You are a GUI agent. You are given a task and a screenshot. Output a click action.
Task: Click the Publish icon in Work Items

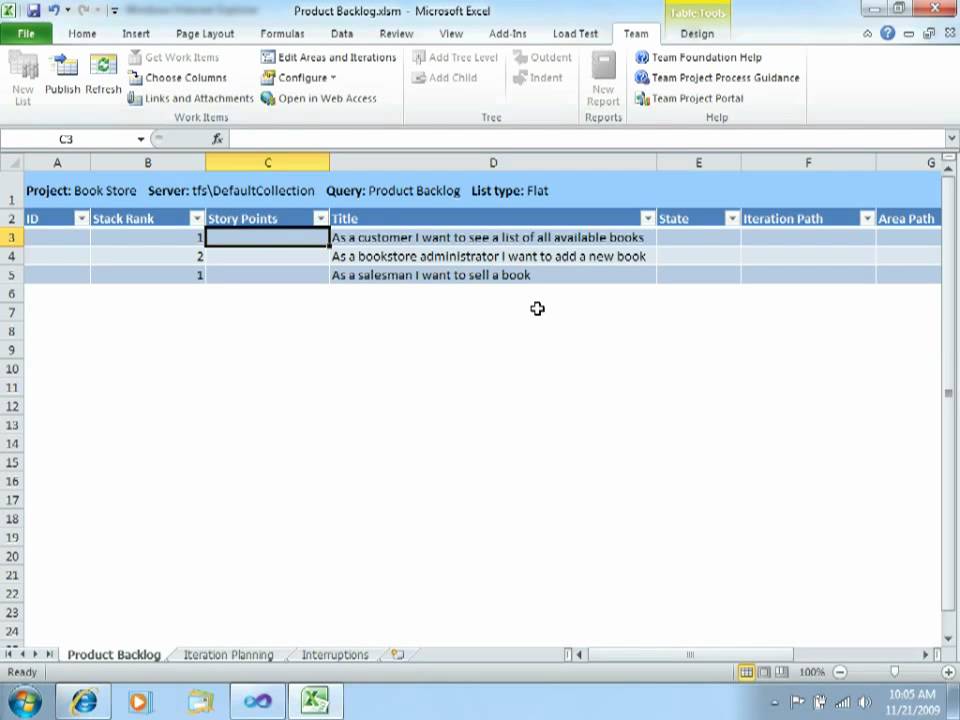coord(62,74)
